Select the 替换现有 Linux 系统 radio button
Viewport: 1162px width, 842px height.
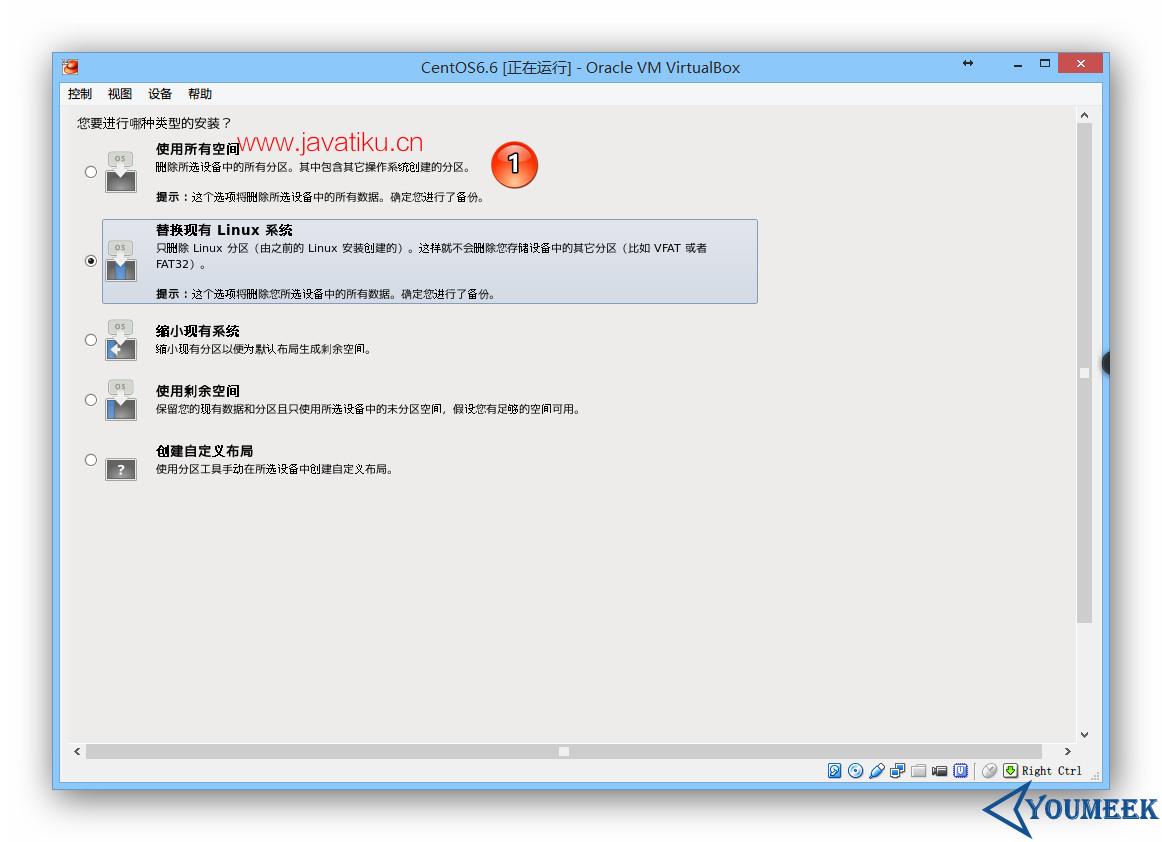coord(90,261)
